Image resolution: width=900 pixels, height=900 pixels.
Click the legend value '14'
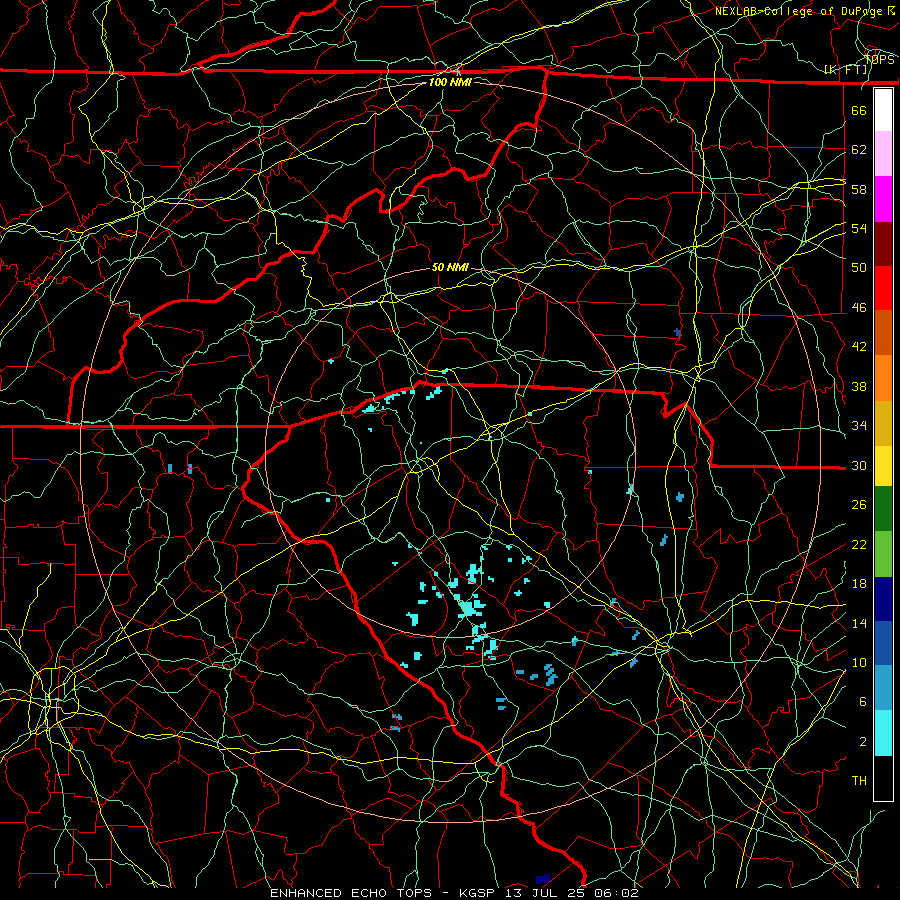pyautogui.click(x=859, y=623)
